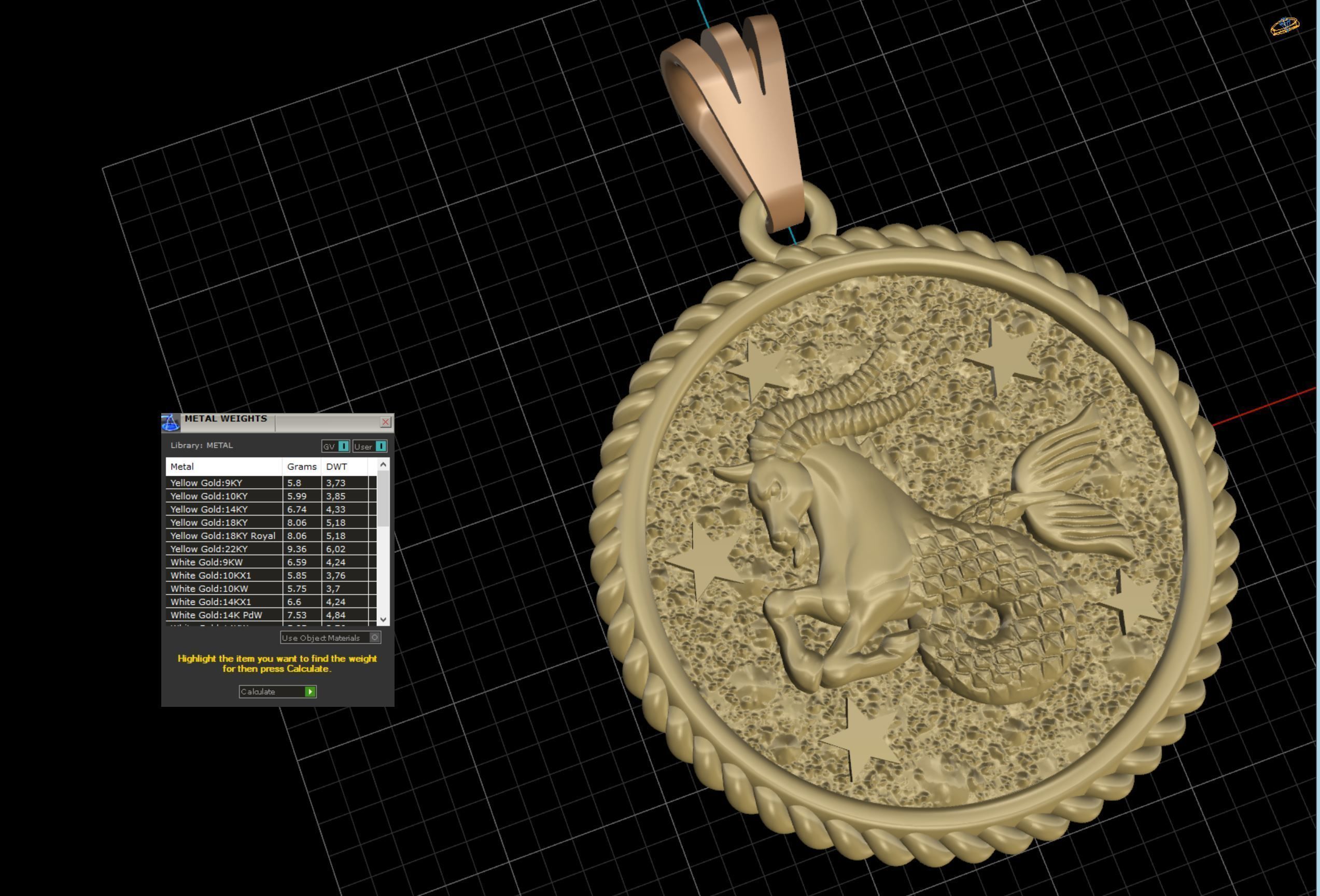This screenshot has height=896, width=1320.
Task: Click the 9.36 grams cell
Action: pyautogui.click(x=302, y=548)
